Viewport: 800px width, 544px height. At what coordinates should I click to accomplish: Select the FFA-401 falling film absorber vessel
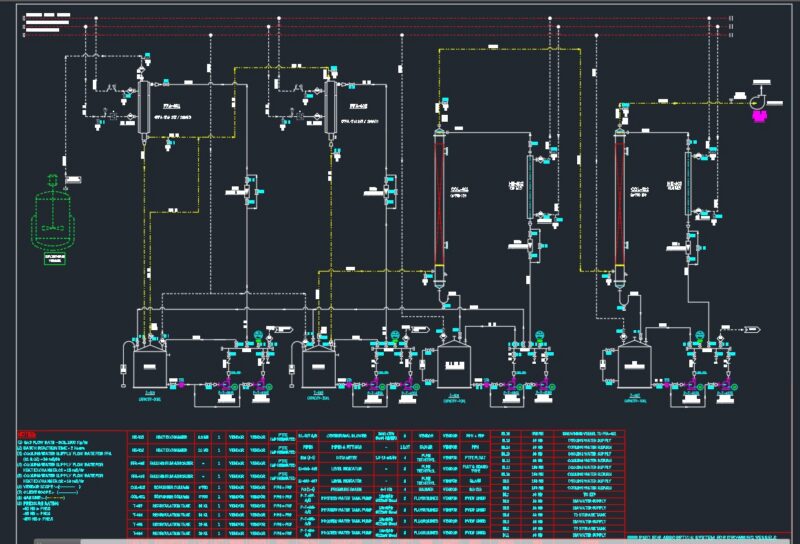(144, 107)
